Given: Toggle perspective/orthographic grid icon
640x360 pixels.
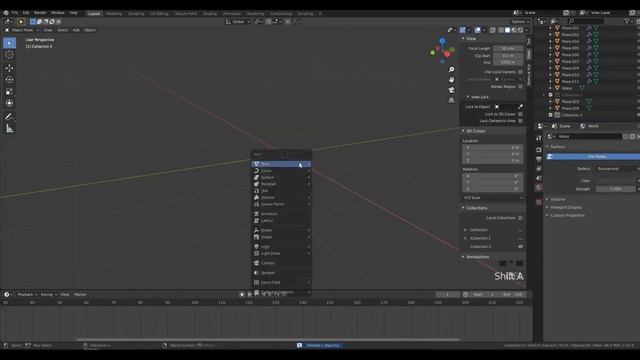Looking at the screenshot, I should click(451, 100).
